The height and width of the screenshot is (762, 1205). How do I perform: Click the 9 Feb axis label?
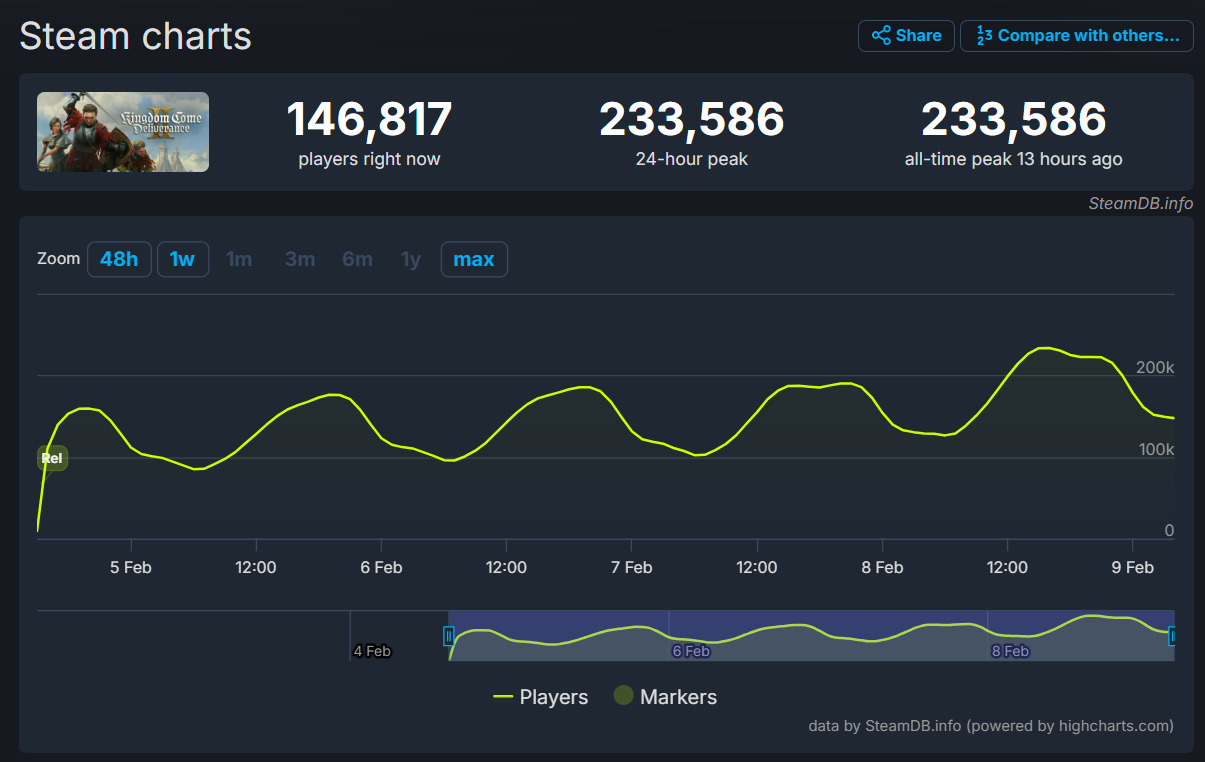(1132, 567)
